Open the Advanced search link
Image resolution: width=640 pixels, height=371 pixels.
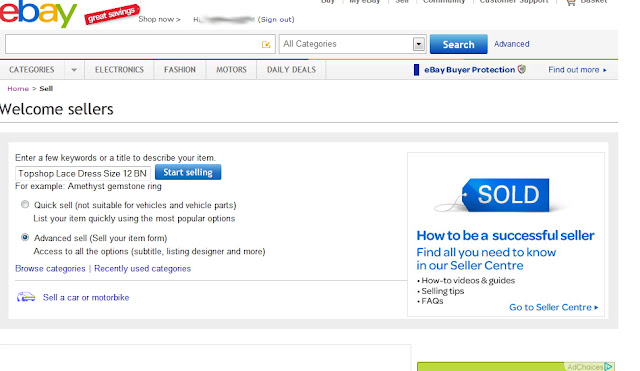tap(512, 44)
